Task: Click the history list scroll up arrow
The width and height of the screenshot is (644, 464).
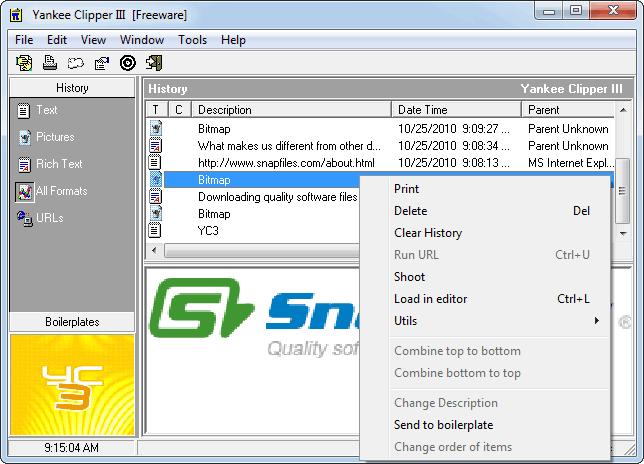Action: 623,110
